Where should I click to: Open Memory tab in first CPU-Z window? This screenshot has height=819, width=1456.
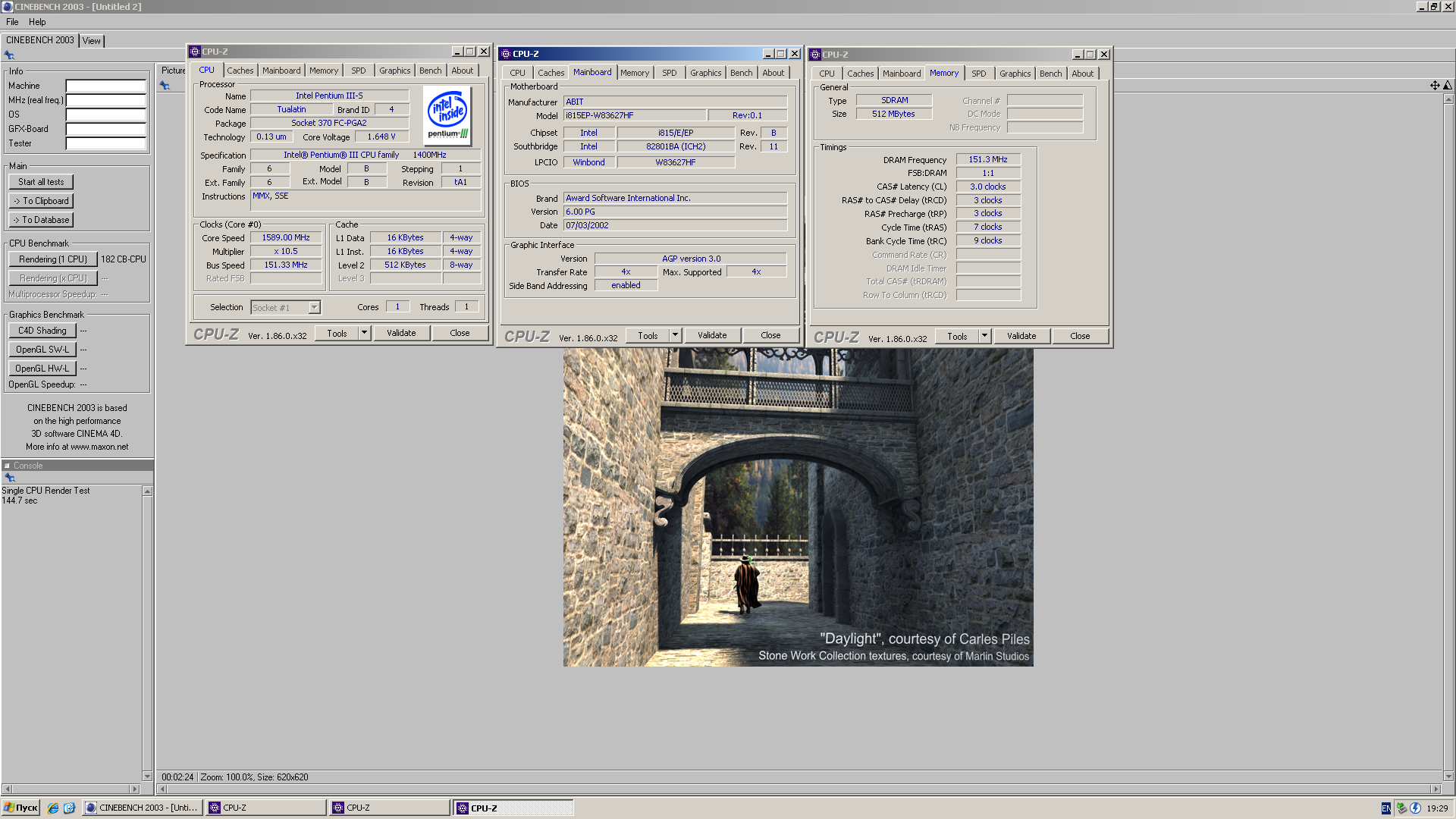pos(324,71)
